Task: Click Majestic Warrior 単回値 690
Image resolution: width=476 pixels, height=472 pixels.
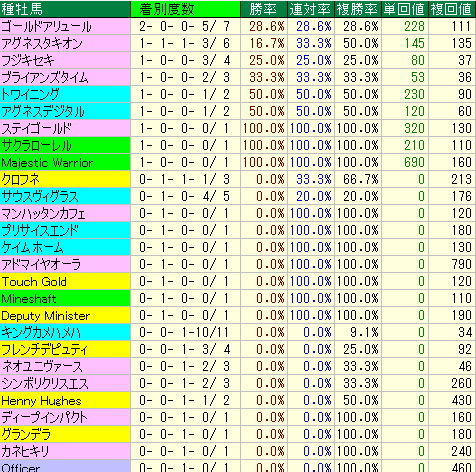Action: 414,162
